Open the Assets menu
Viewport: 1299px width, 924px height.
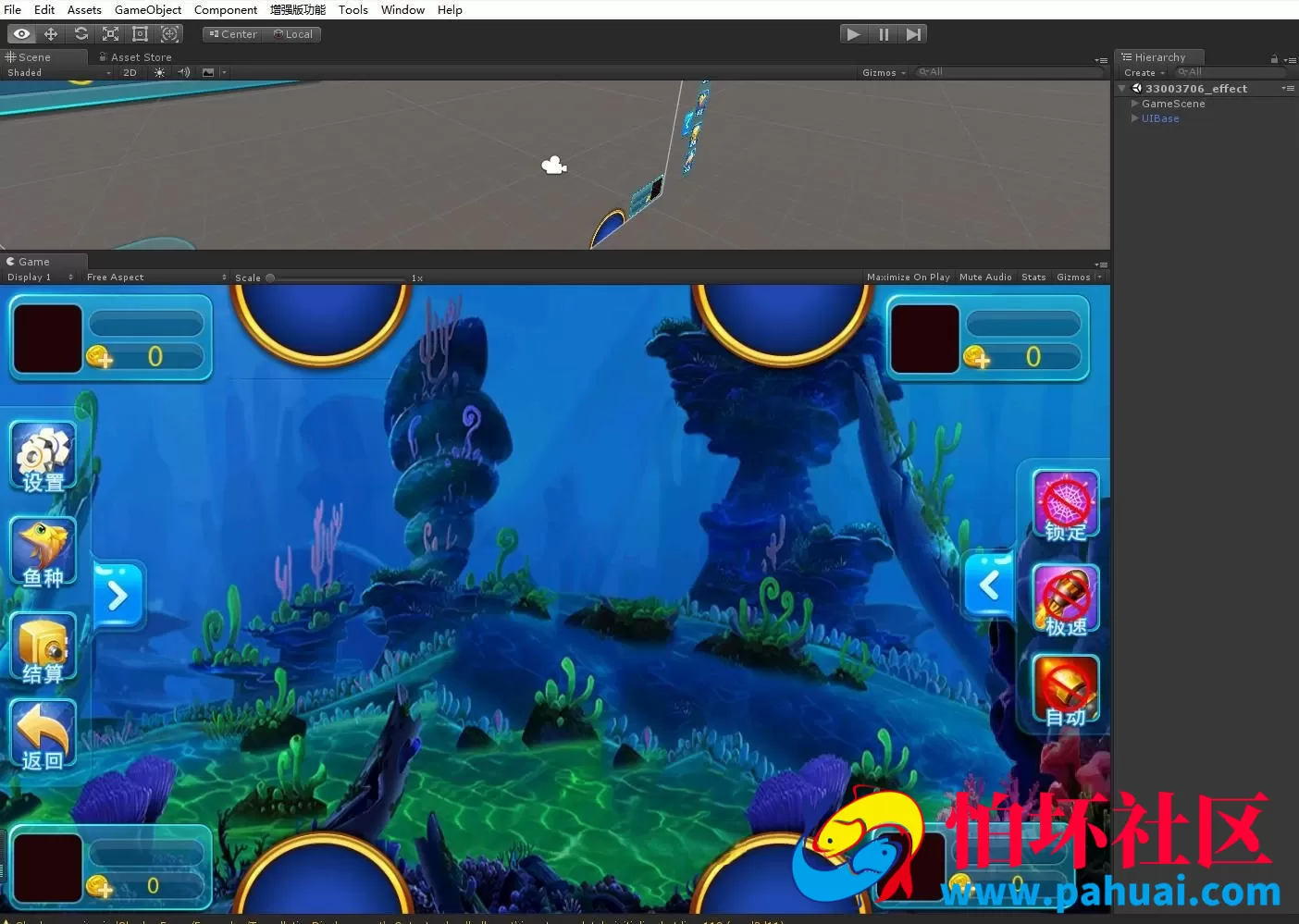tap(84, 9)
